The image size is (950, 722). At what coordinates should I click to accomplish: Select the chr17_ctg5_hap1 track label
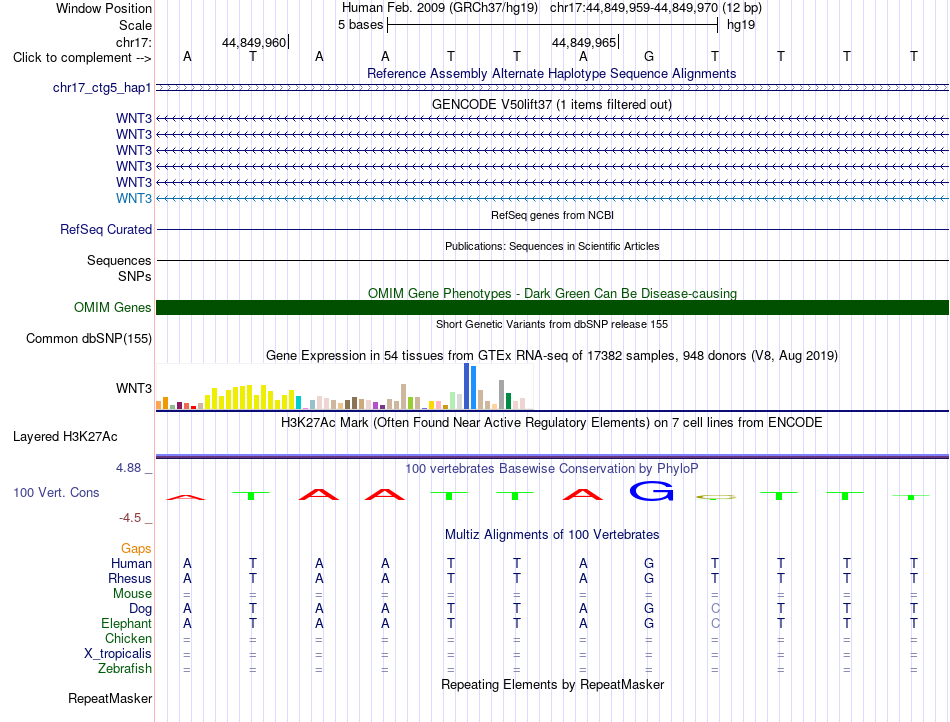102,88
